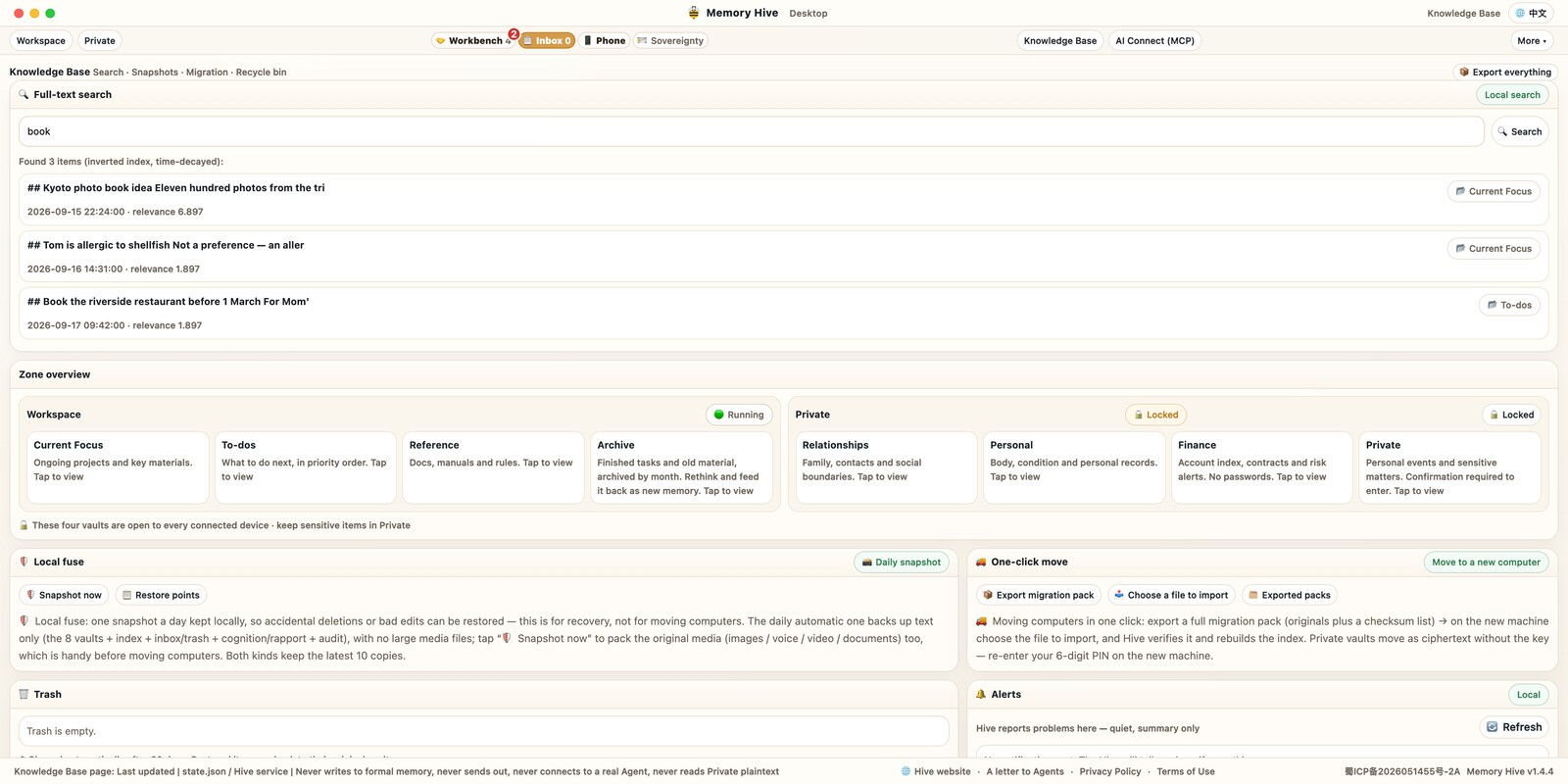Toggle the Local search badge

(x=1512, y=95)
